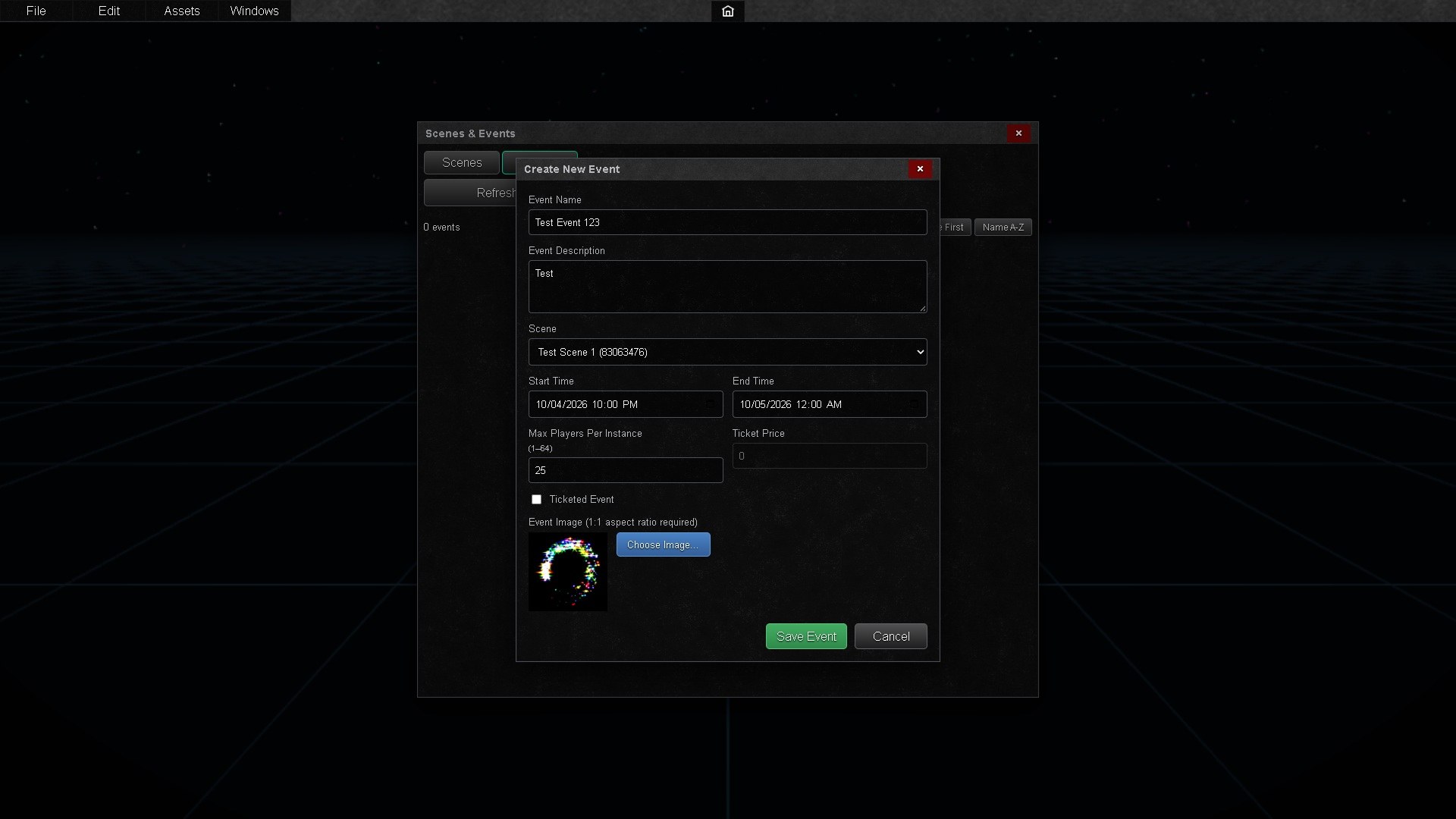This screenshot has width=1456, height=819.
Task: Click the home icon in top bar
Action: coord(727,11)
